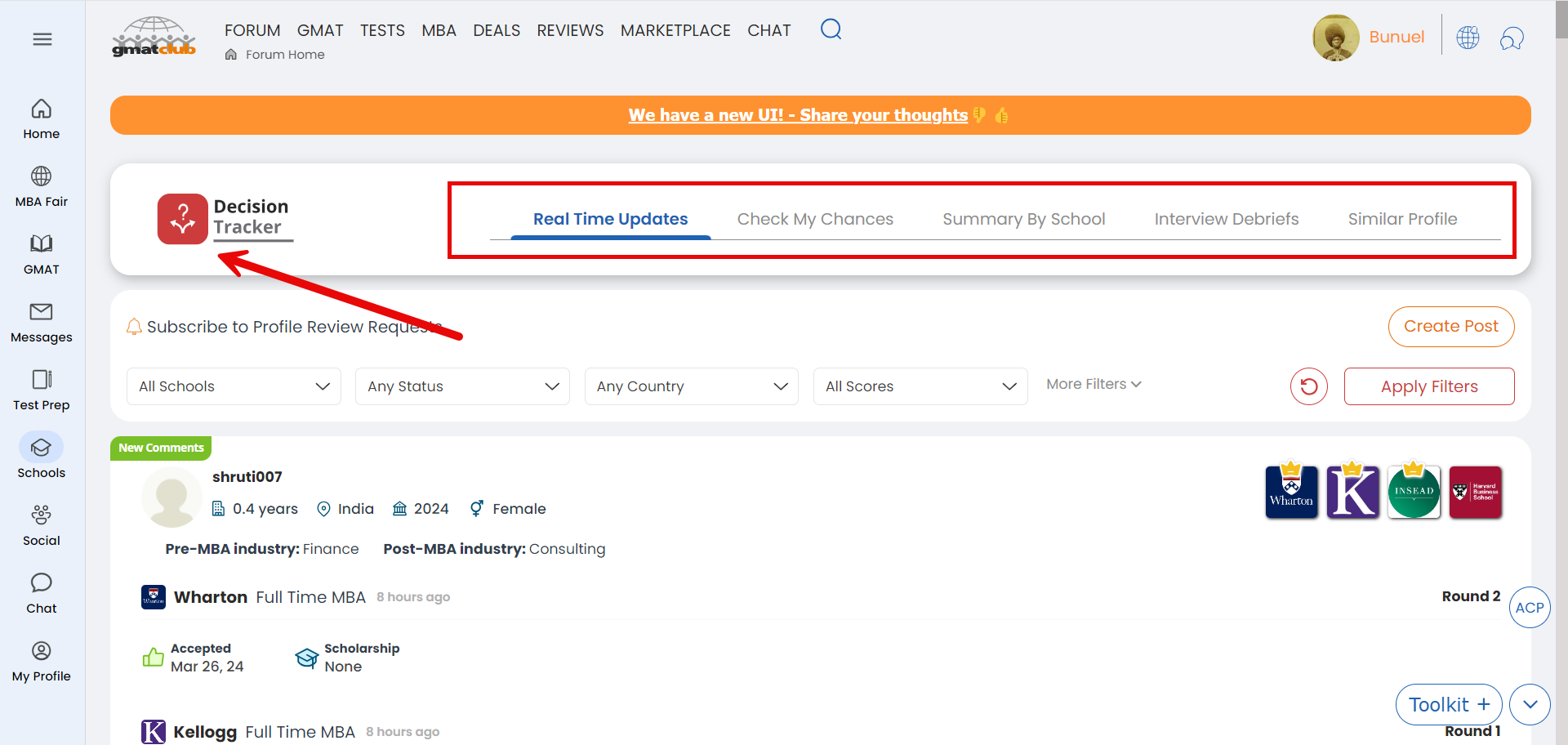Image resolution: width=1568 pixels, height=745 pixels.
Task: Go to Test Prep in sidebar
Action: (42, 390)
